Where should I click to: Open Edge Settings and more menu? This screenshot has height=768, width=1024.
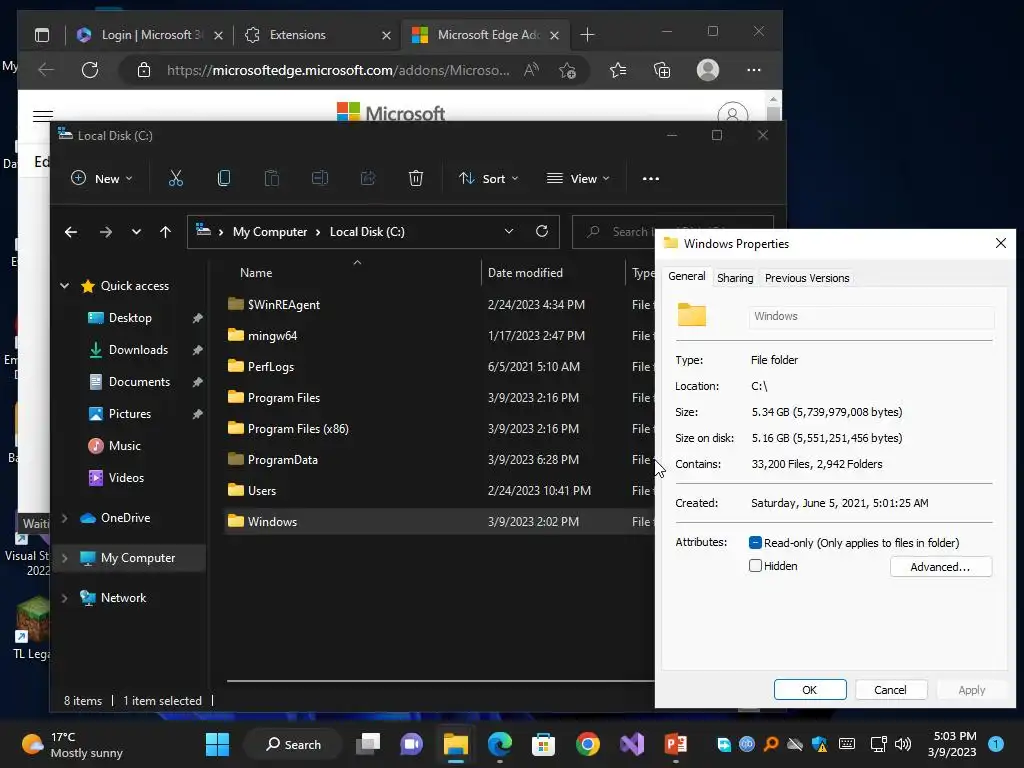[754, 70]
